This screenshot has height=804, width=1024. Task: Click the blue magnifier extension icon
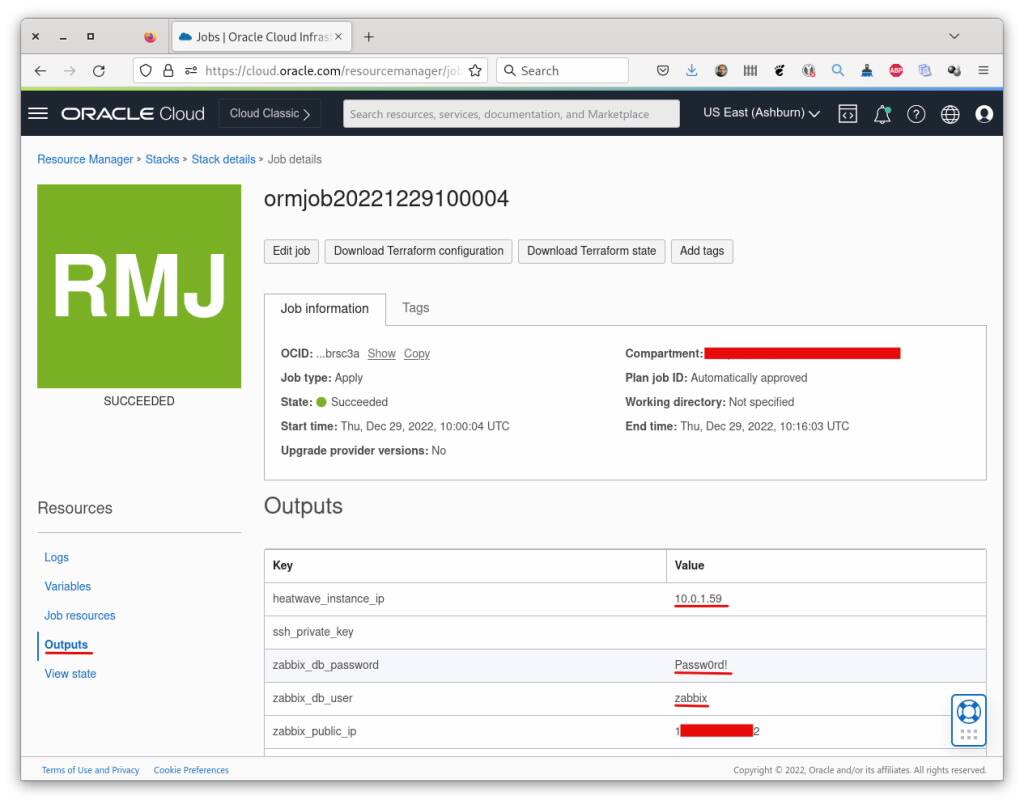coord(837,71)
